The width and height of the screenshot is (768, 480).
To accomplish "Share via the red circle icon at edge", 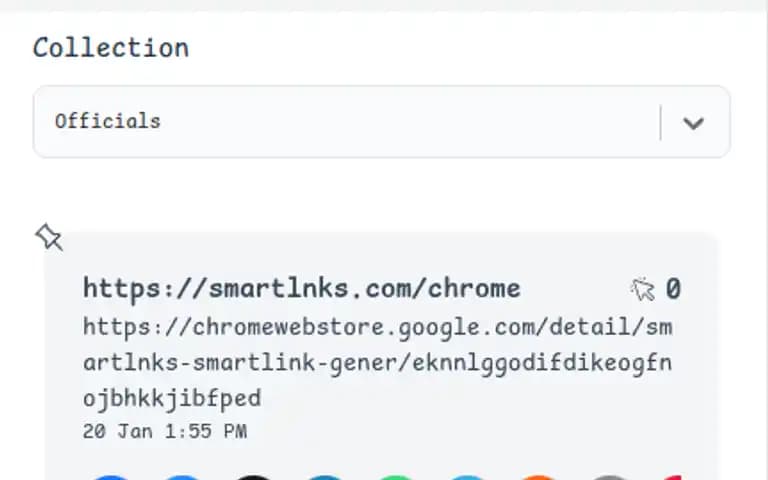I will [672, 478].
